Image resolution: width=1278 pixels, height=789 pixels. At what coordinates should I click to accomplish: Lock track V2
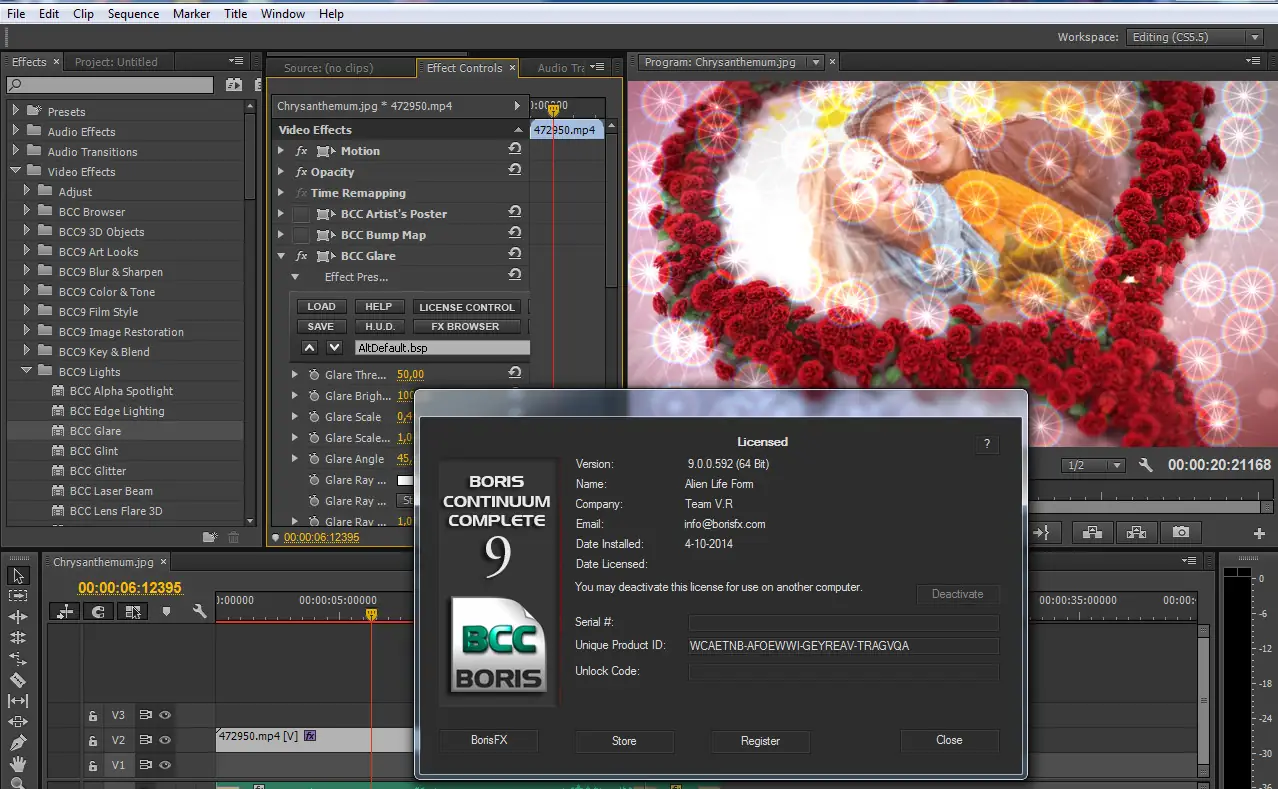(x=93, y=741)
